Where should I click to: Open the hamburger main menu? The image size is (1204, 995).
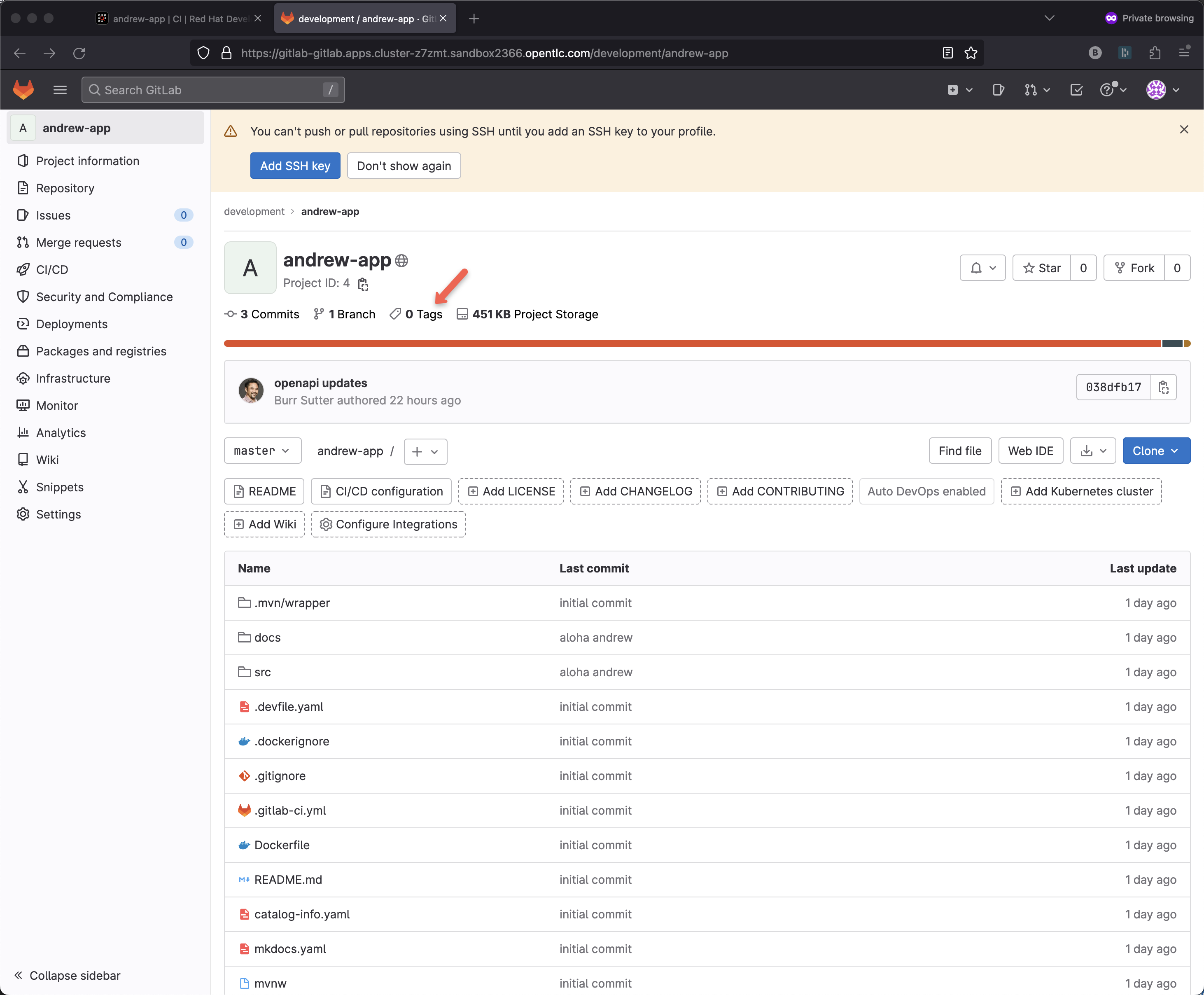60,90
